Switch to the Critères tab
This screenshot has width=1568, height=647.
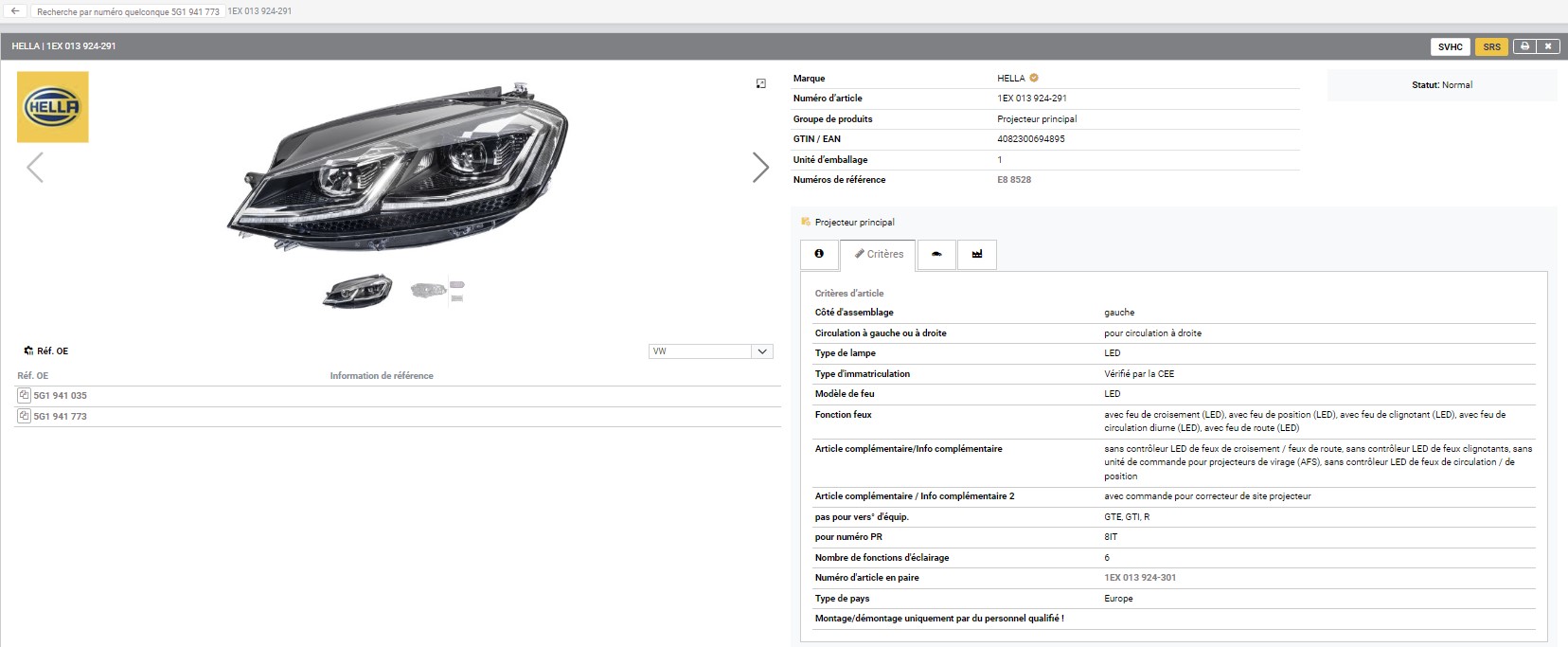click(x=878, y=254)
